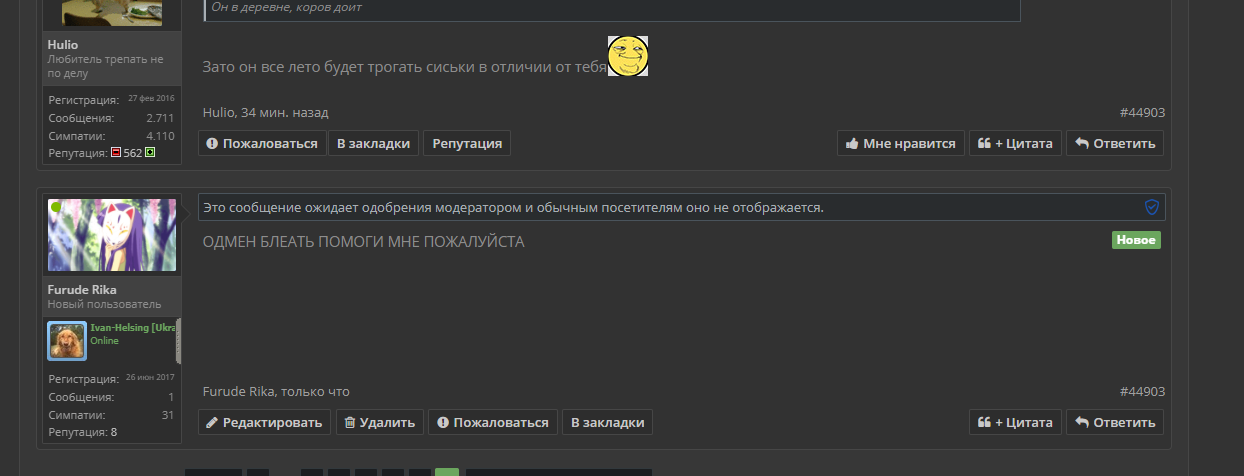
Task: Click Hulio's message count 2.711
Action: (x=160, y=118)
